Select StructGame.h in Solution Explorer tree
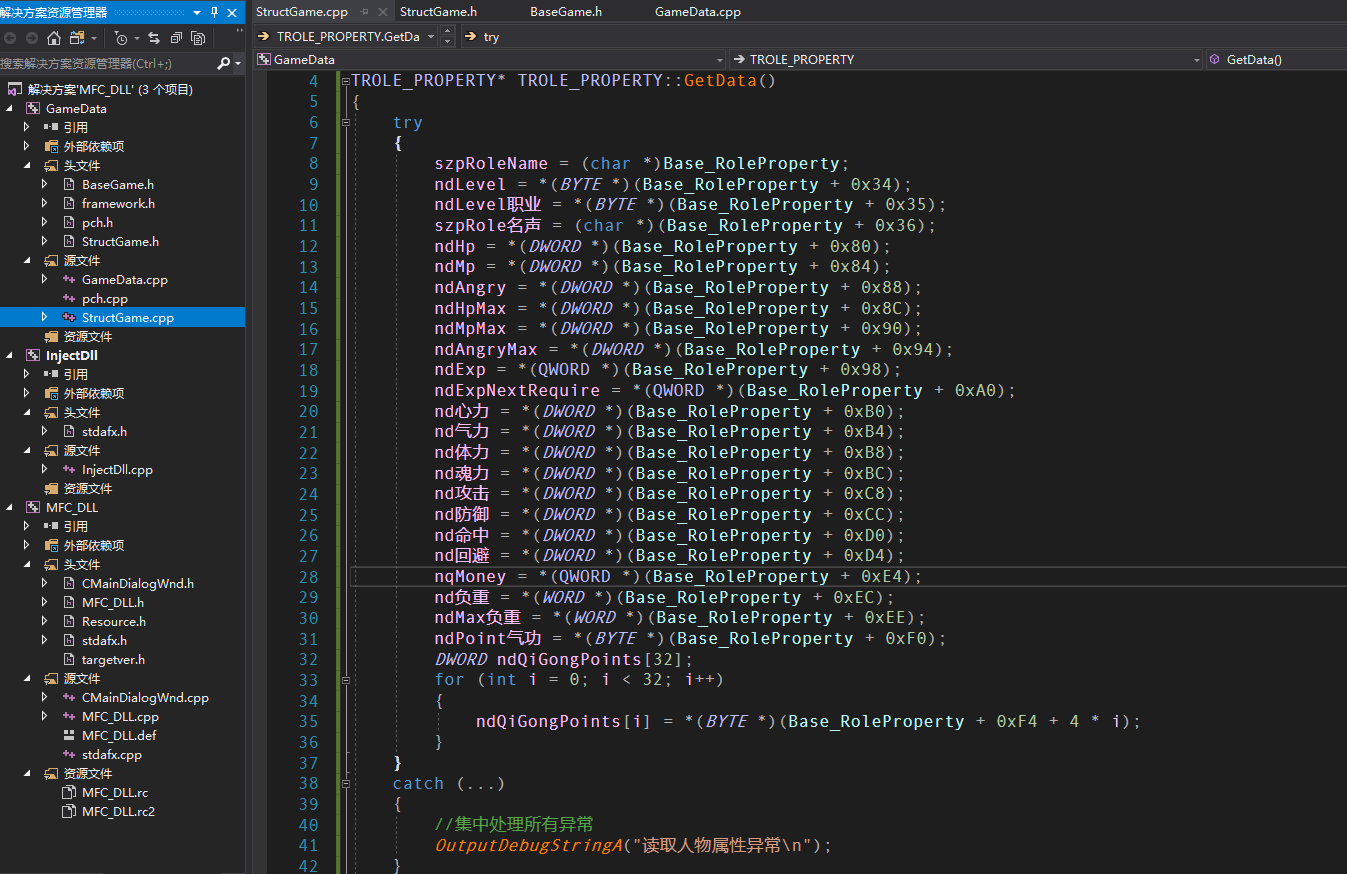The height and width of the screenshot is (874, 1347). [x=120, y=241]
